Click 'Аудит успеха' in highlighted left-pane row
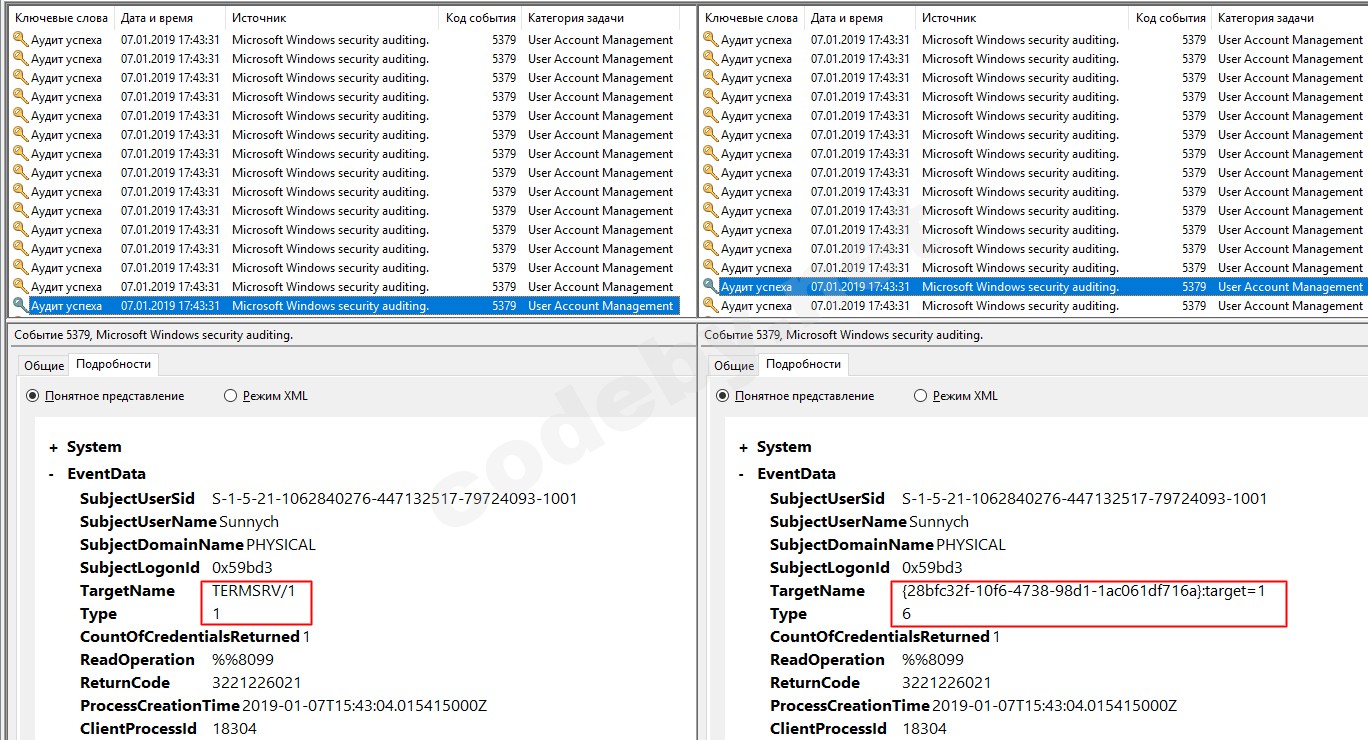The height and width of the screenshot is (740, 1368). (66, 306)
